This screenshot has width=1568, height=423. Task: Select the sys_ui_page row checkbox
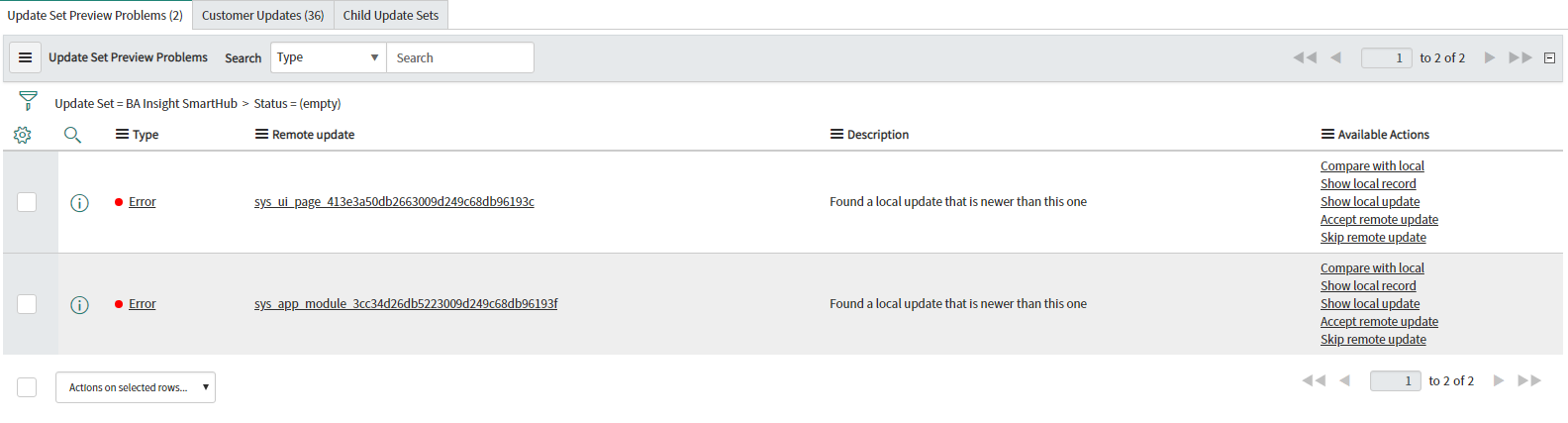point(27,202)
